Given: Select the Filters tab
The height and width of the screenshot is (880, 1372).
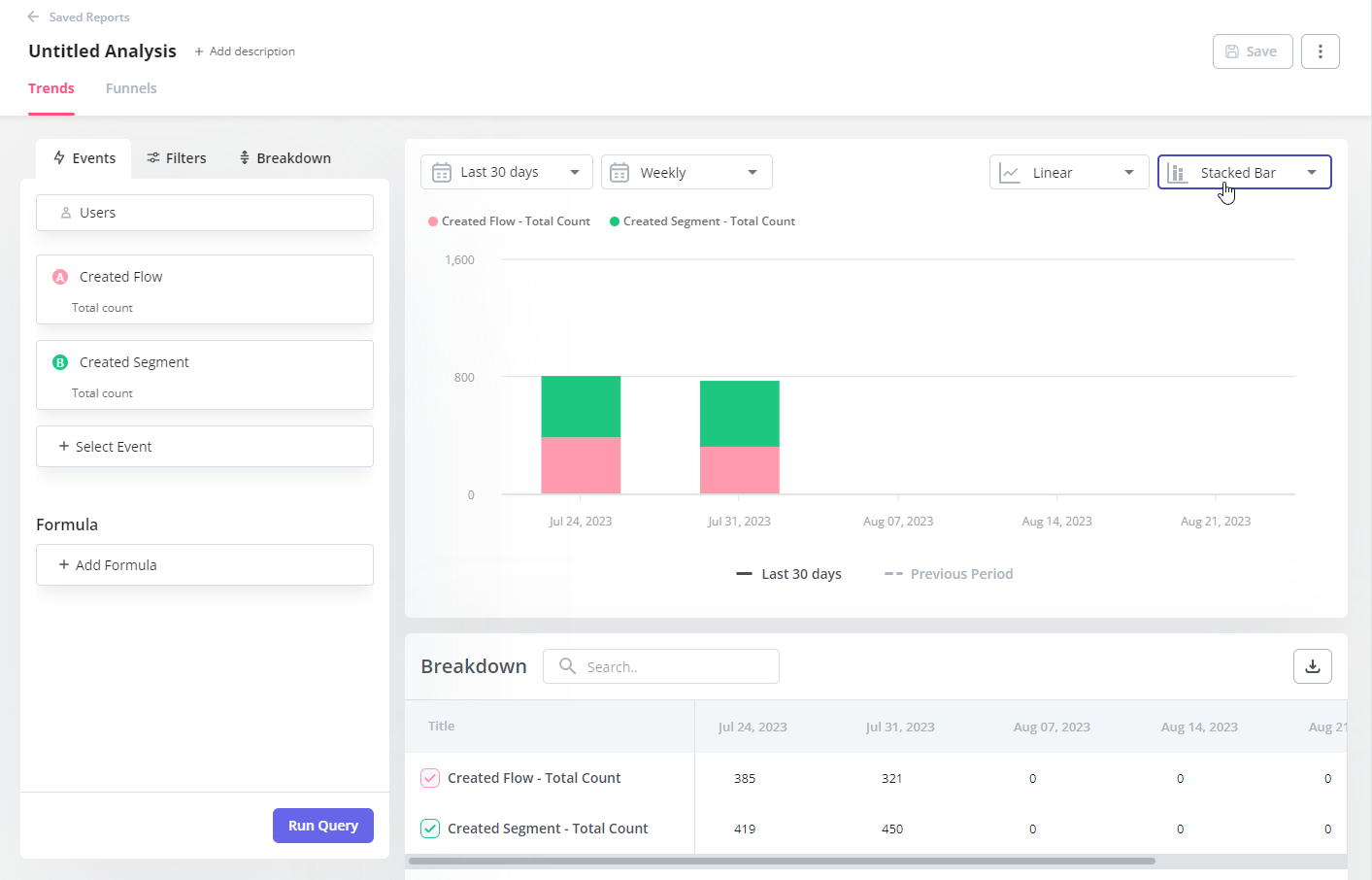Looking at the screenshot, I should (x=177, y=158).
